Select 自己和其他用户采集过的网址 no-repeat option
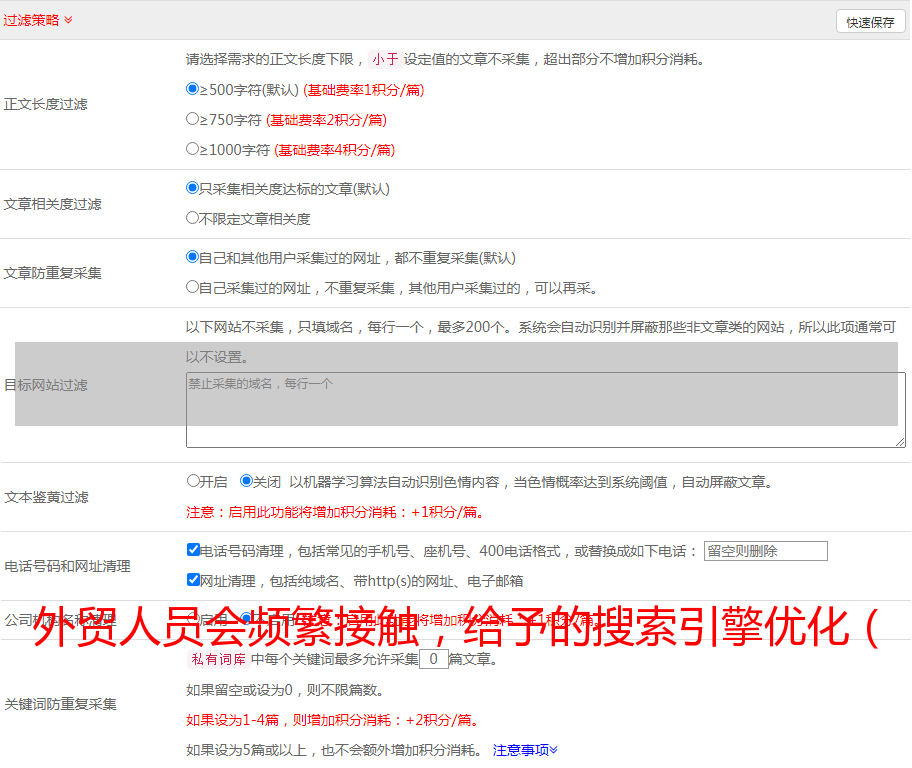The image size is (912, 768). (x=193, y=257)
